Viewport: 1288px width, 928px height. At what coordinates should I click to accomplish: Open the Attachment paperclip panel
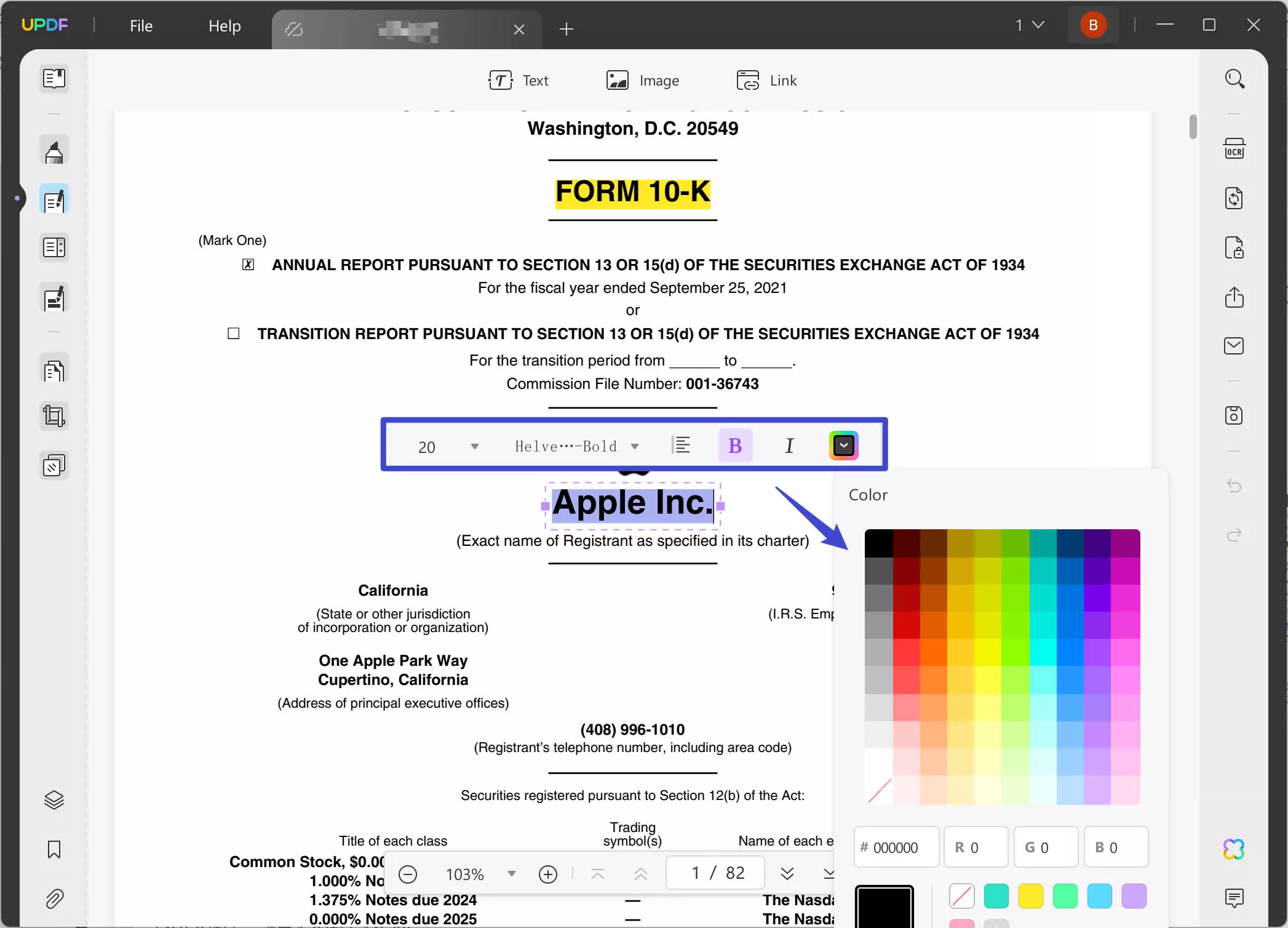tap(54, 899)
